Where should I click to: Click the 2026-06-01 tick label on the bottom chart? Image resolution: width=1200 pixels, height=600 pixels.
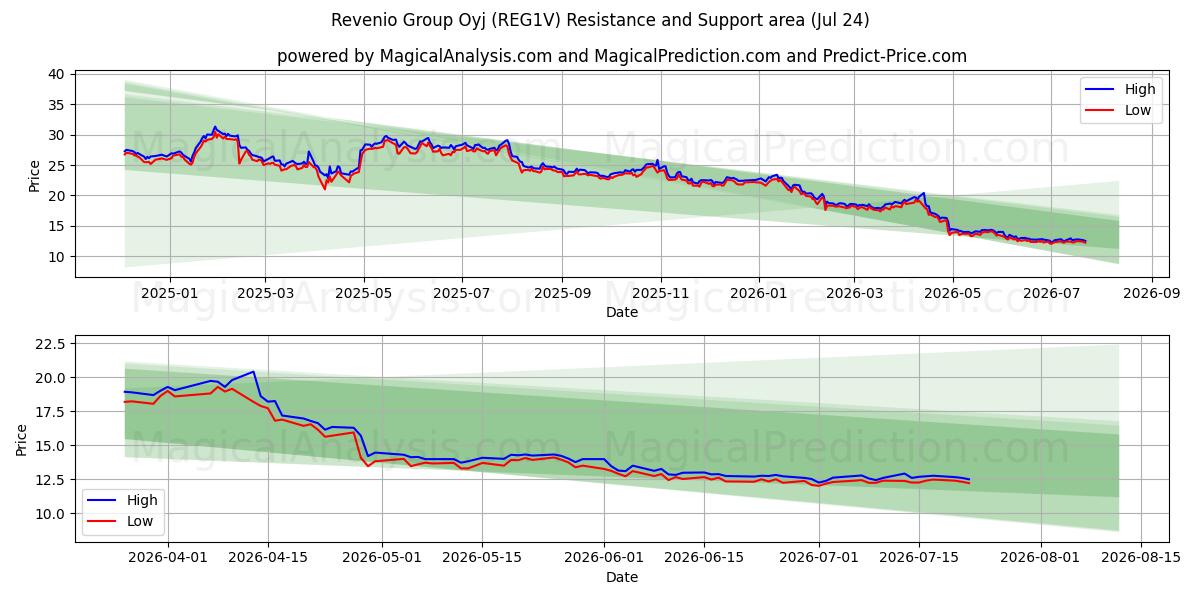[605, 559]
